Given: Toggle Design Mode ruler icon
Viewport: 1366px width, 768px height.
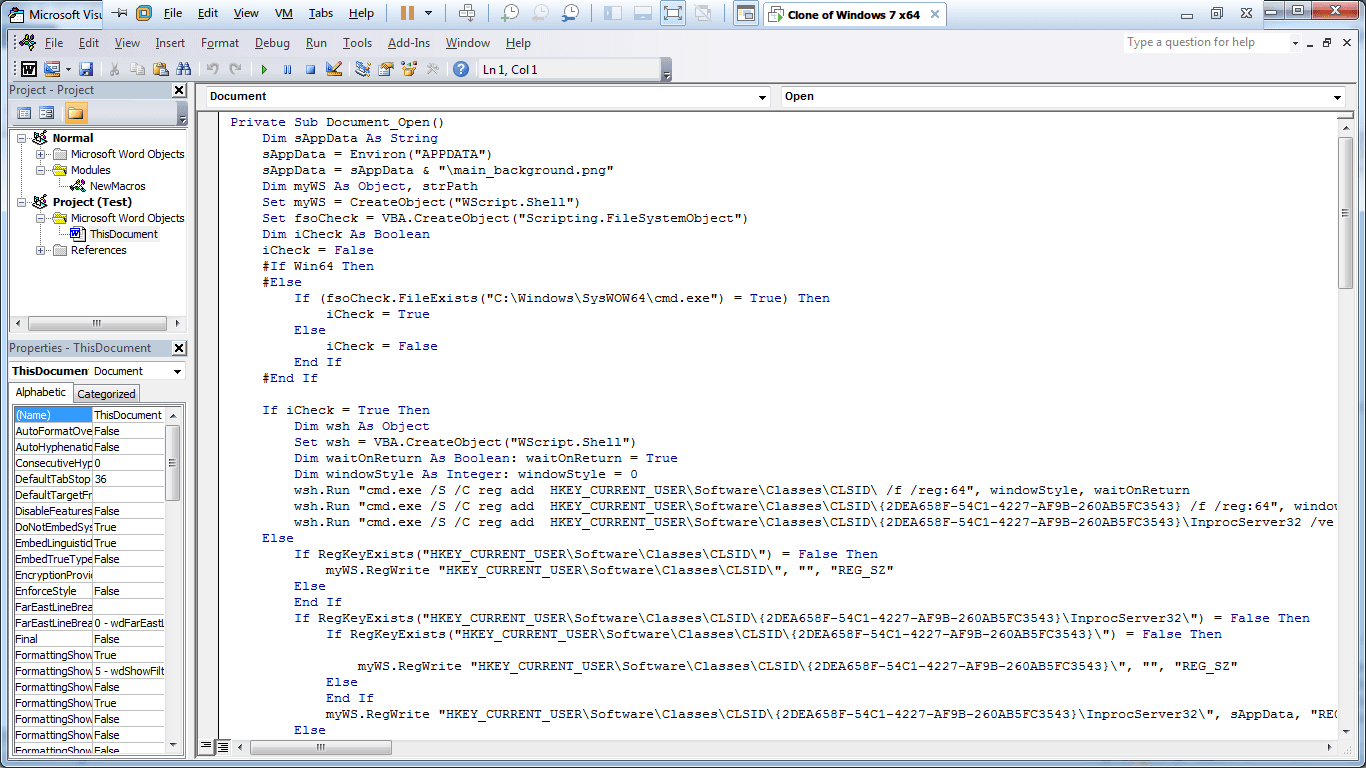Looking at the screenshot, I should [334, 69].
